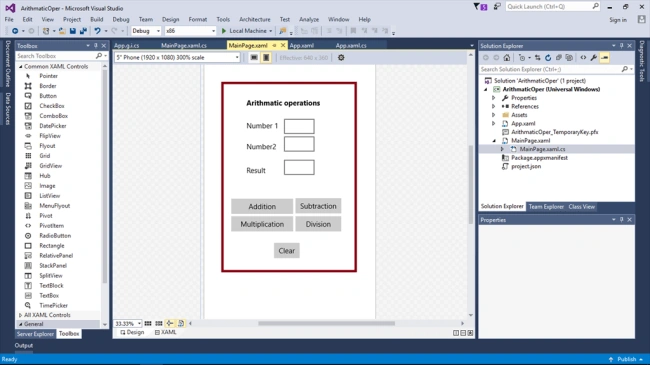
Task: Switch designer to landscape orientation
Action: tap(254, 58)
